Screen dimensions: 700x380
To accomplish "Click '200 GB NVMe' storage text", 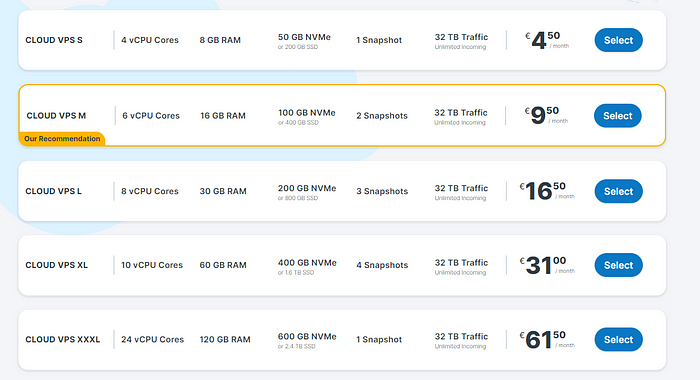I will pos(307,188).
